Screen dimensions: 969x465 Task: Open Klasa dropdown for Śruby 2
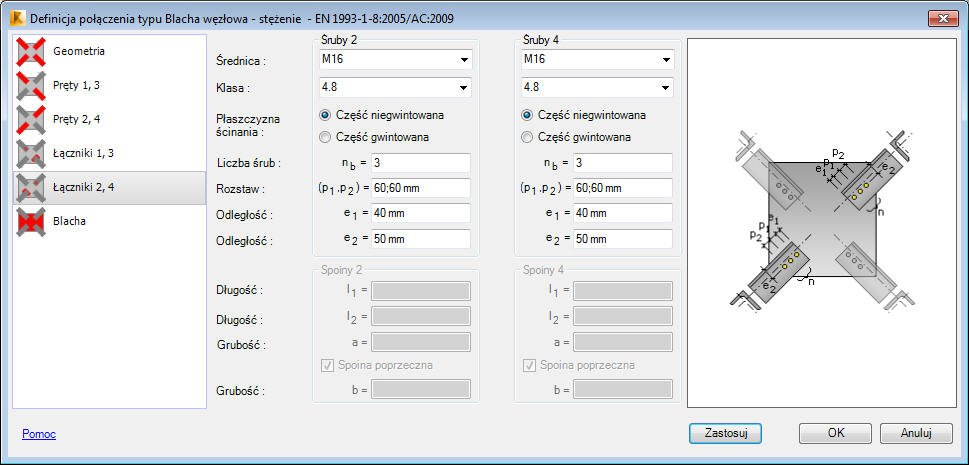pyautogui.click(x=395, y=87)
